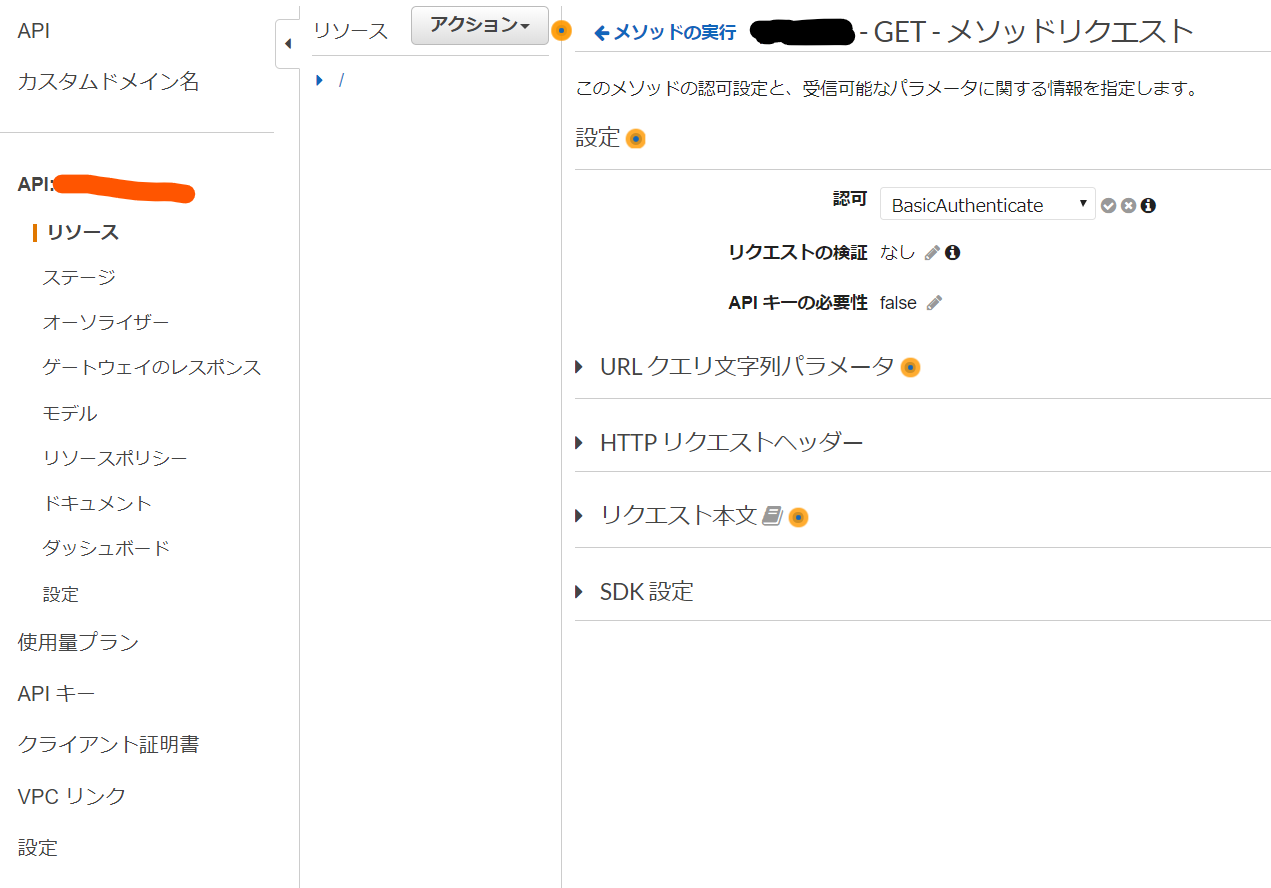This screenshot has width=1271, height=888.
Task: Open the ステージ menu item
Action: (x=79, y=277)
